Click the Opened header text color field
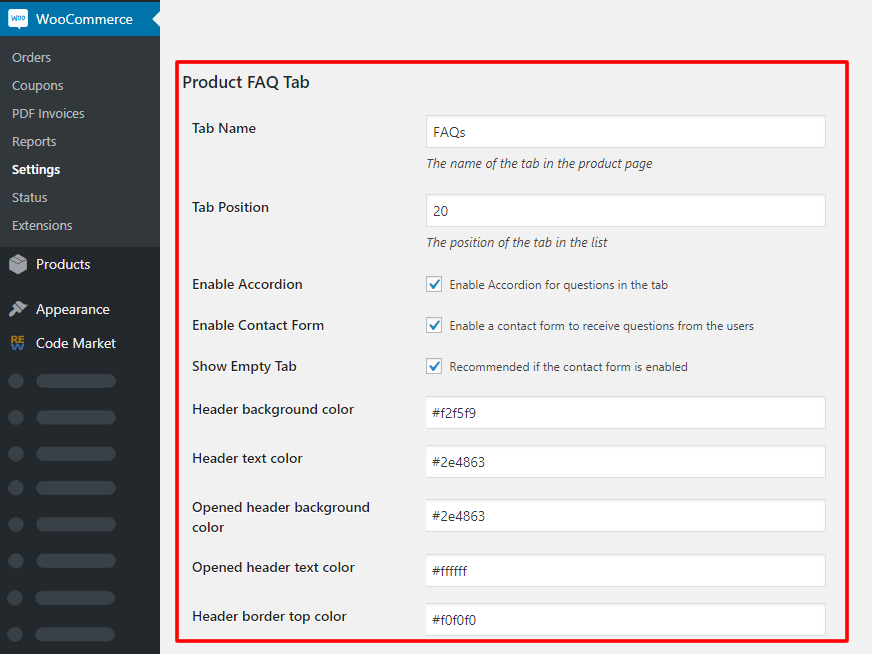 (625, 571)
